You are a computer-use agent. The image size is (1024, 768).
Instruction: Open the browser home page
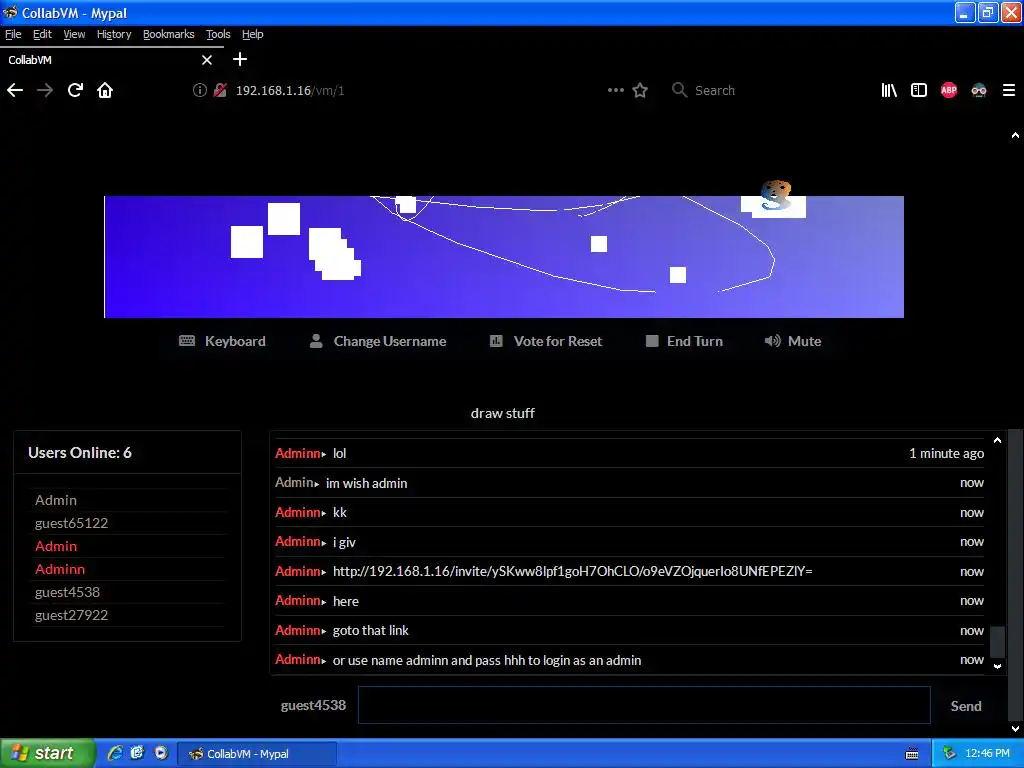tap(105, 90)
